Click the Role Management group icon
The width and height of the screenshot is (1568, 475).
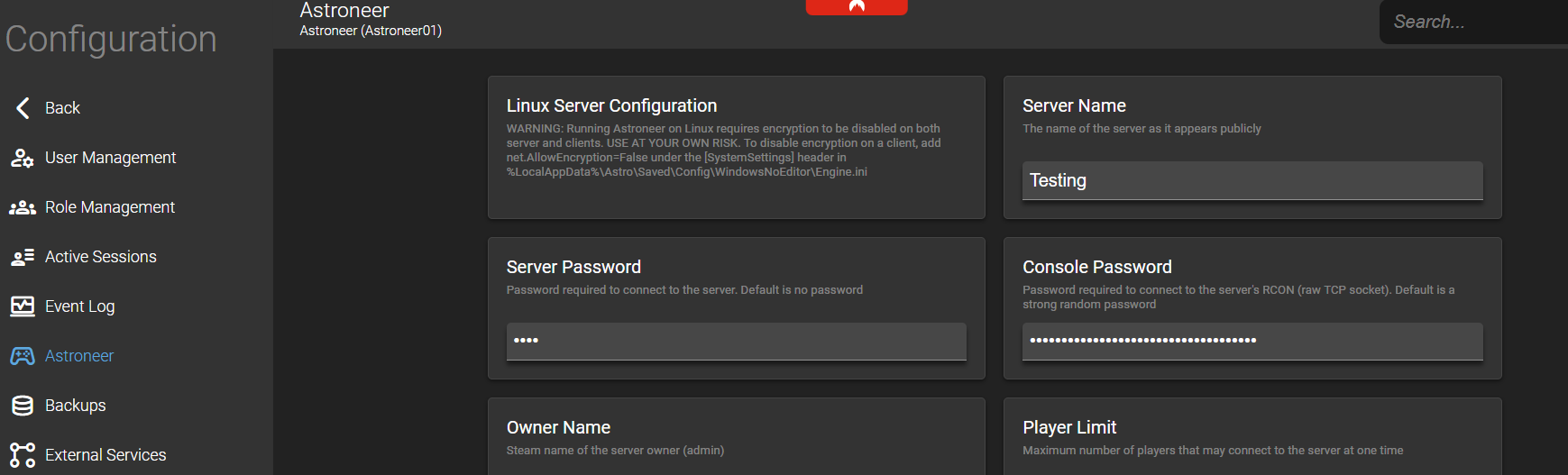click(x=23, y=207)
